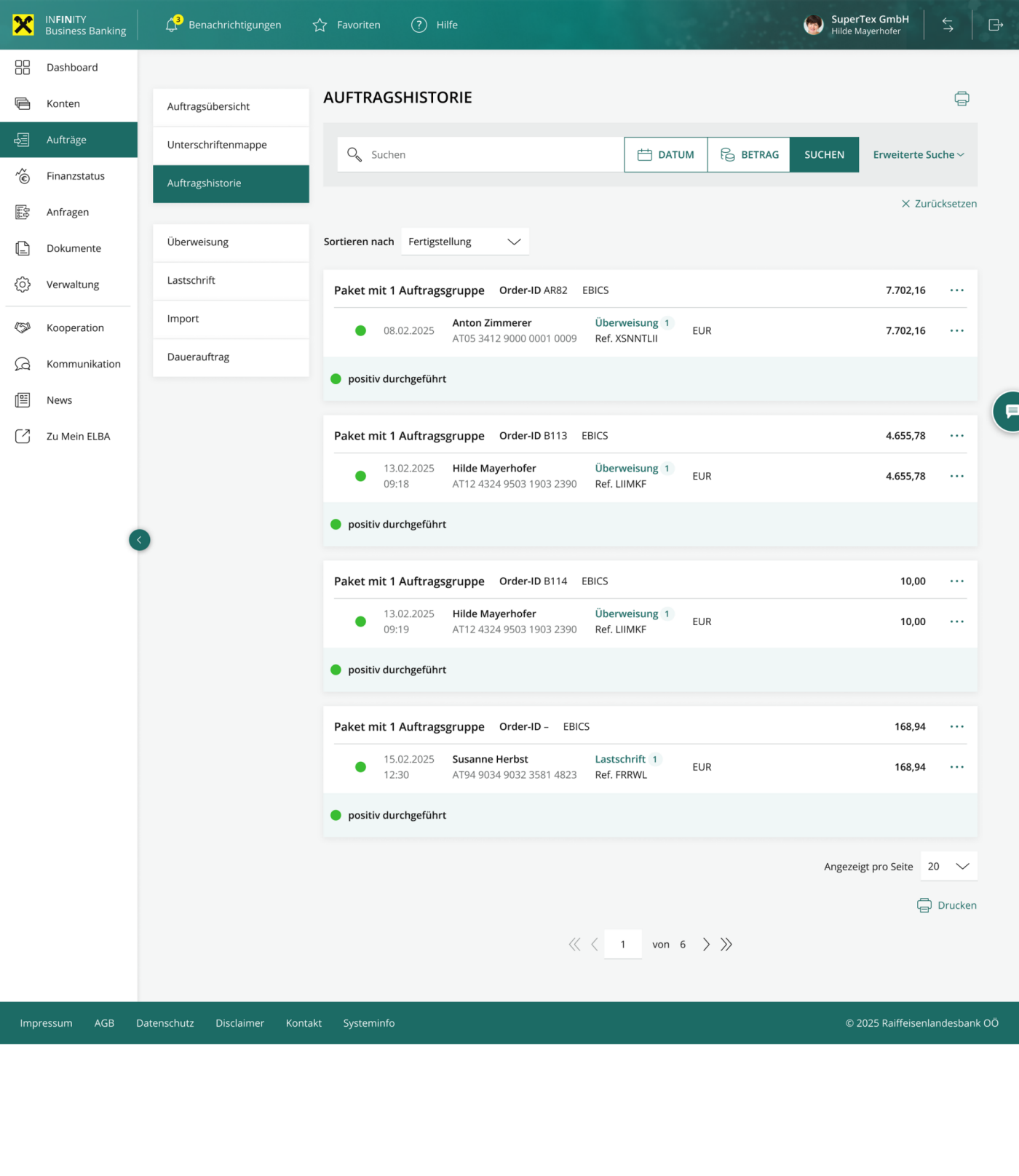
Task: Click the printer icon beside Auftragshistorie title
Action: [961, 98]
